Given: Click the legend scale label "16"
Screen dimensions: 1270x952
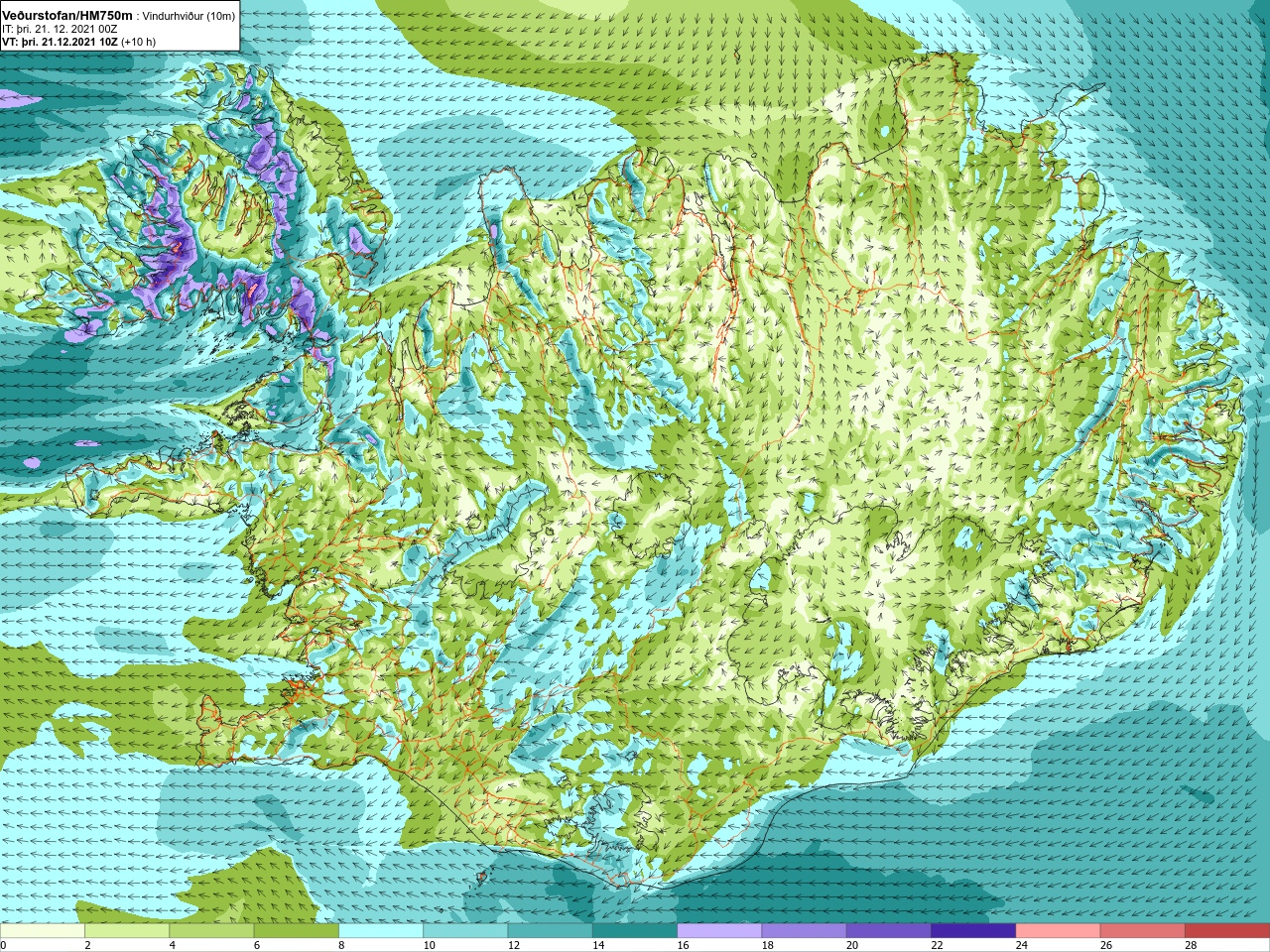Looking at the screenshot, I should (683, 945).
